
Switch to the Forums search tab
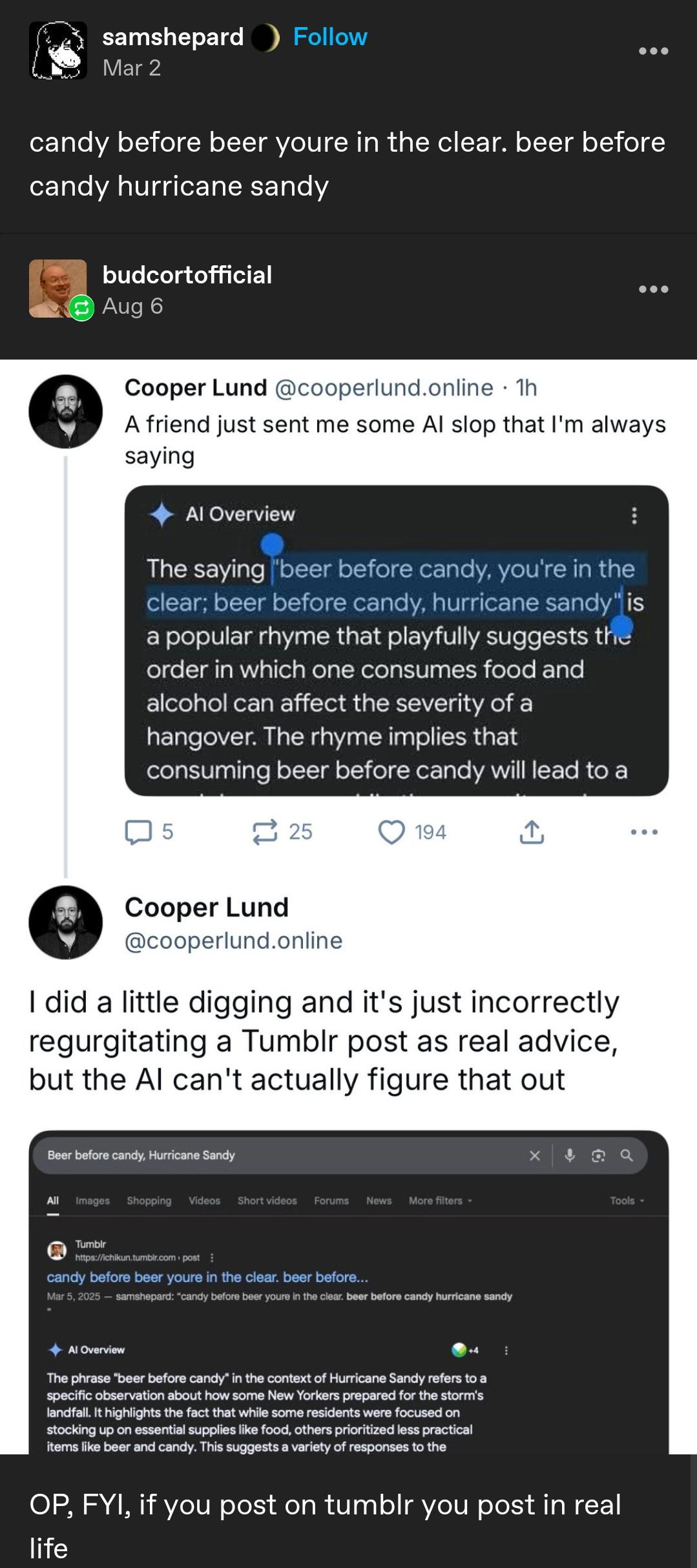point(331,1201)
